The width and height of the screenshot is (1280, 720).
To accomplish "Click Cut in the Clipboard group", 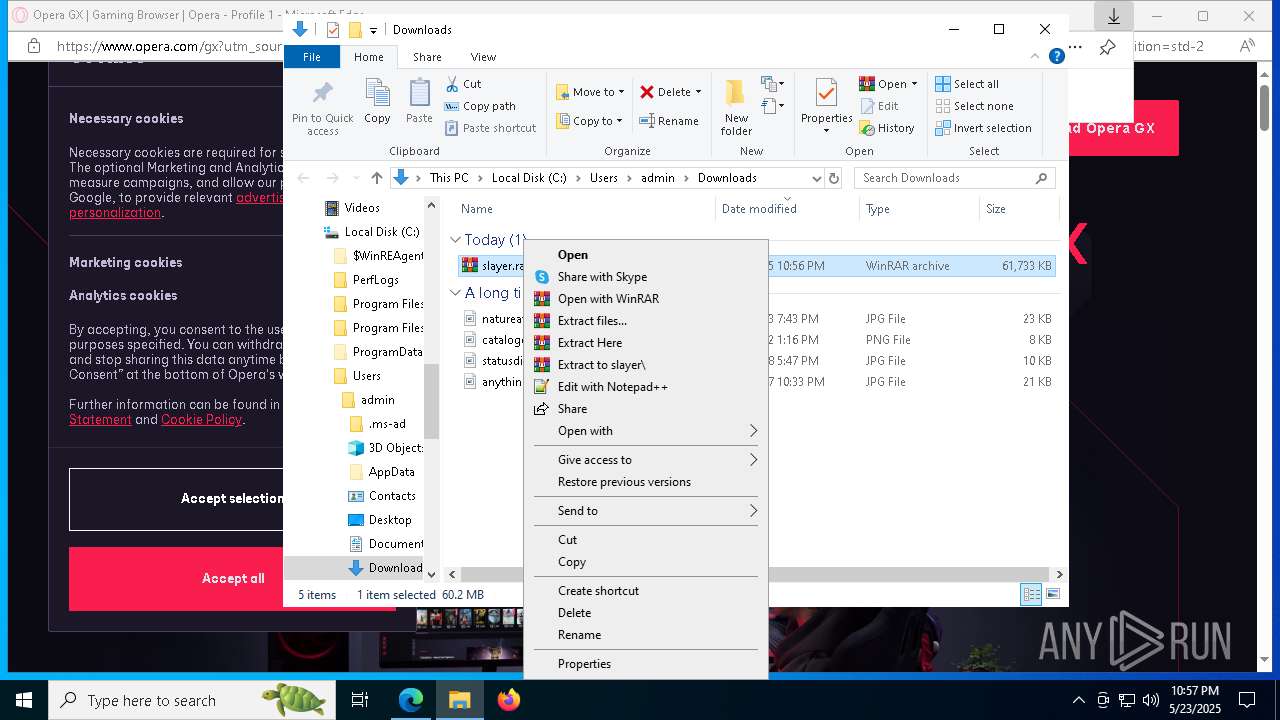I will click(463, 84).
